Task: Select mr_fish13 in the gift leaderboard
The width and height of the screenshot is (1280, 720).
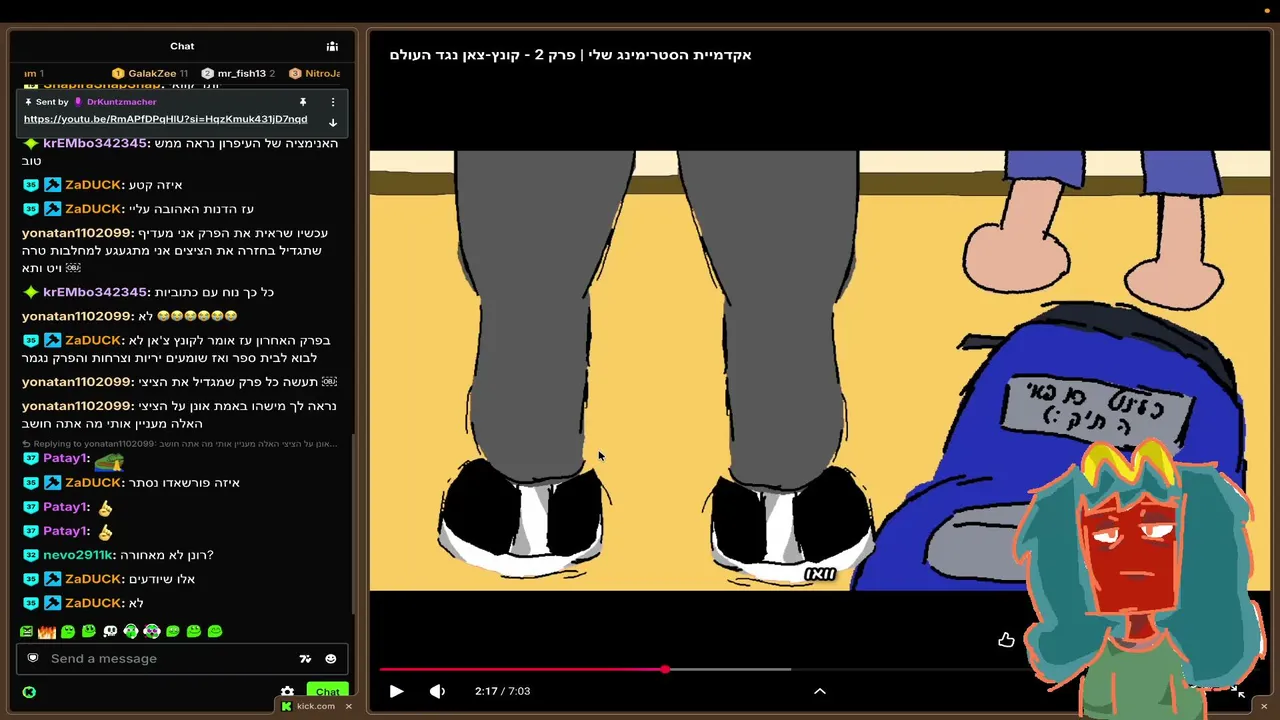Action: click(238, 74)
